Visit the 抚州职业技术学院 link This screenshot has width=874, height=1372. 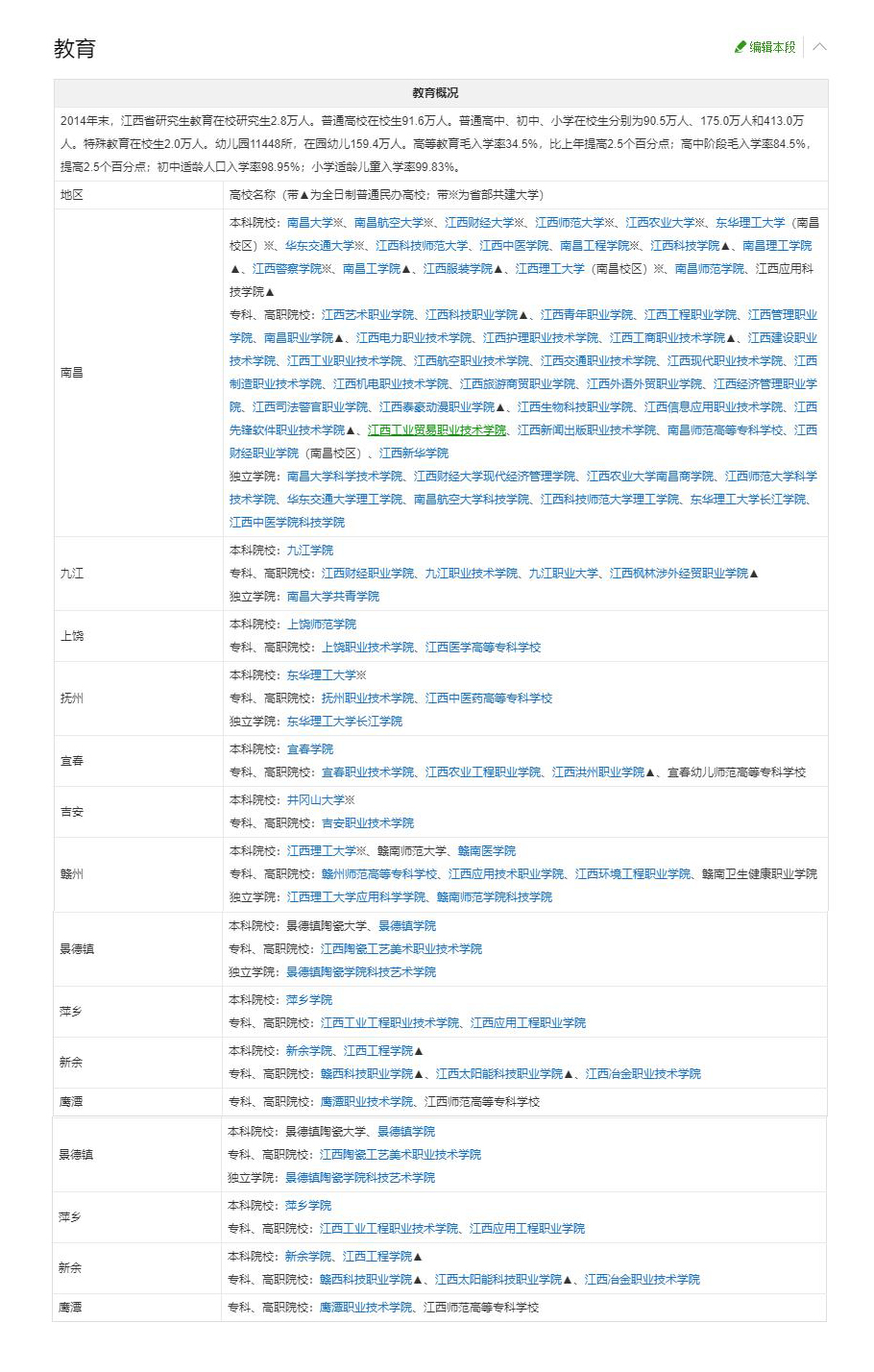click(x=368, y=698)
